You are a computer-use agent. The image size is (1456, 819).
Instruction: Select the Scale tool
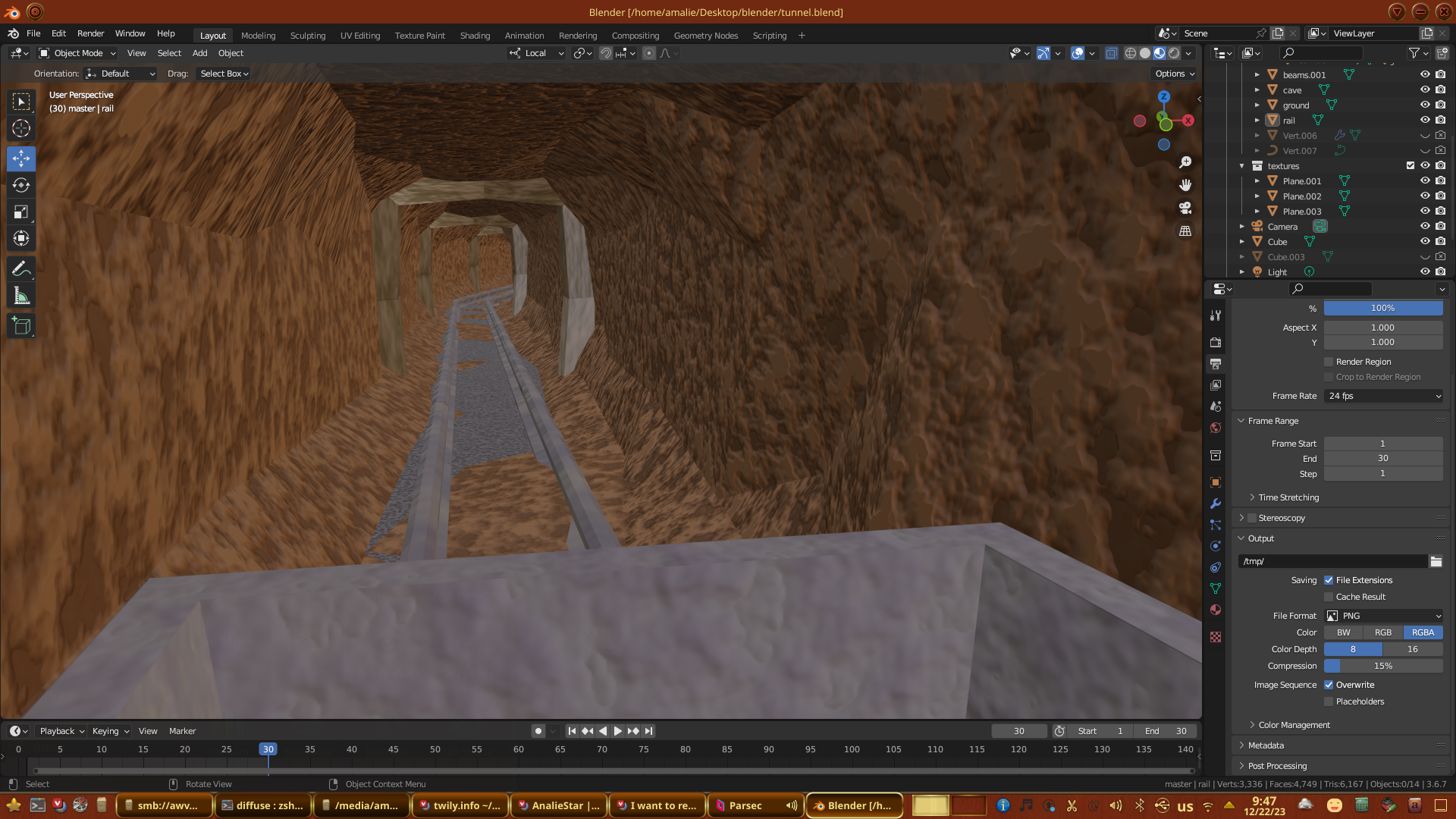pyautogui.click(x=21, y=212)
